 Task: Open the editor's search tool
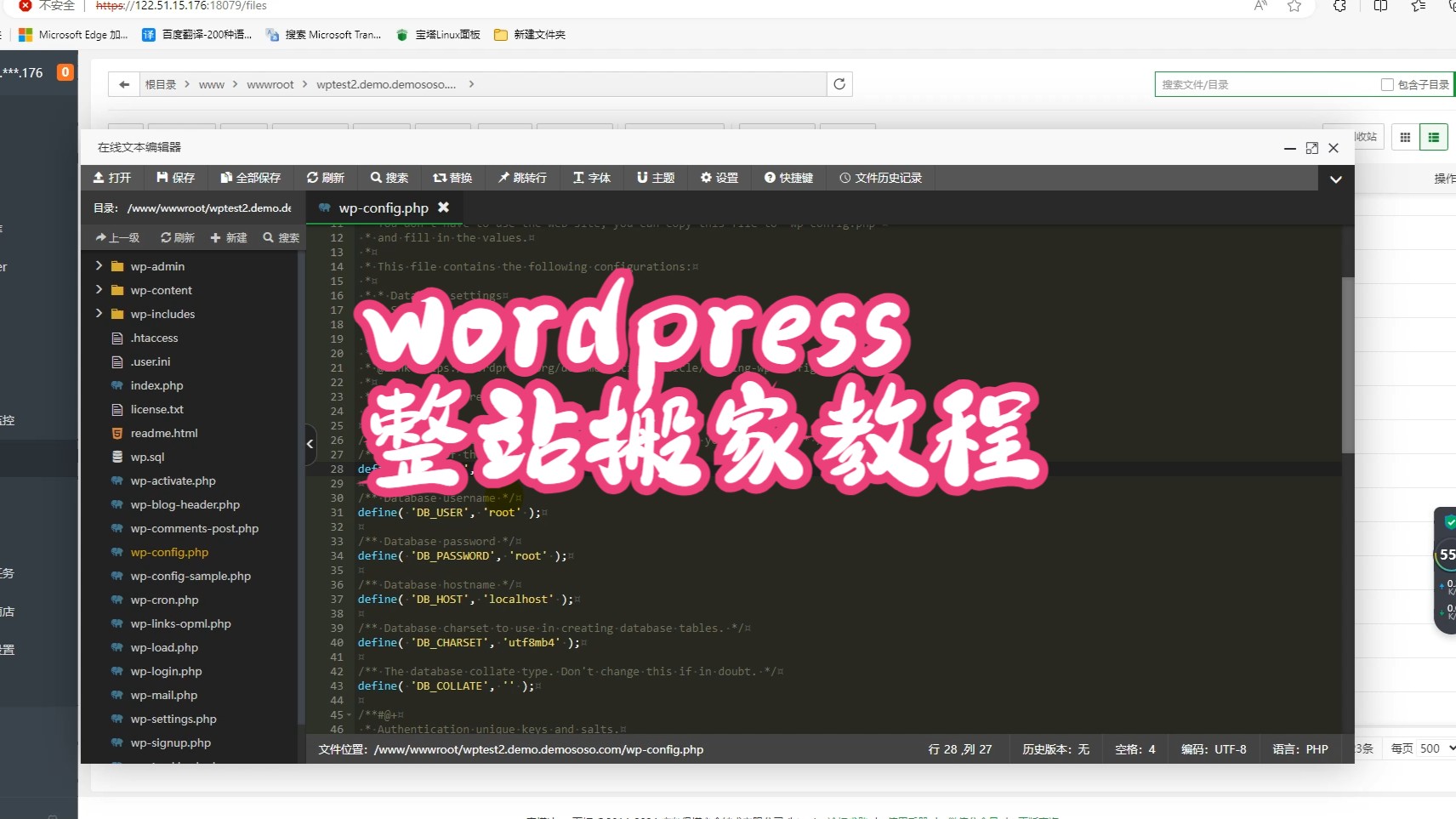coord(389,178)
